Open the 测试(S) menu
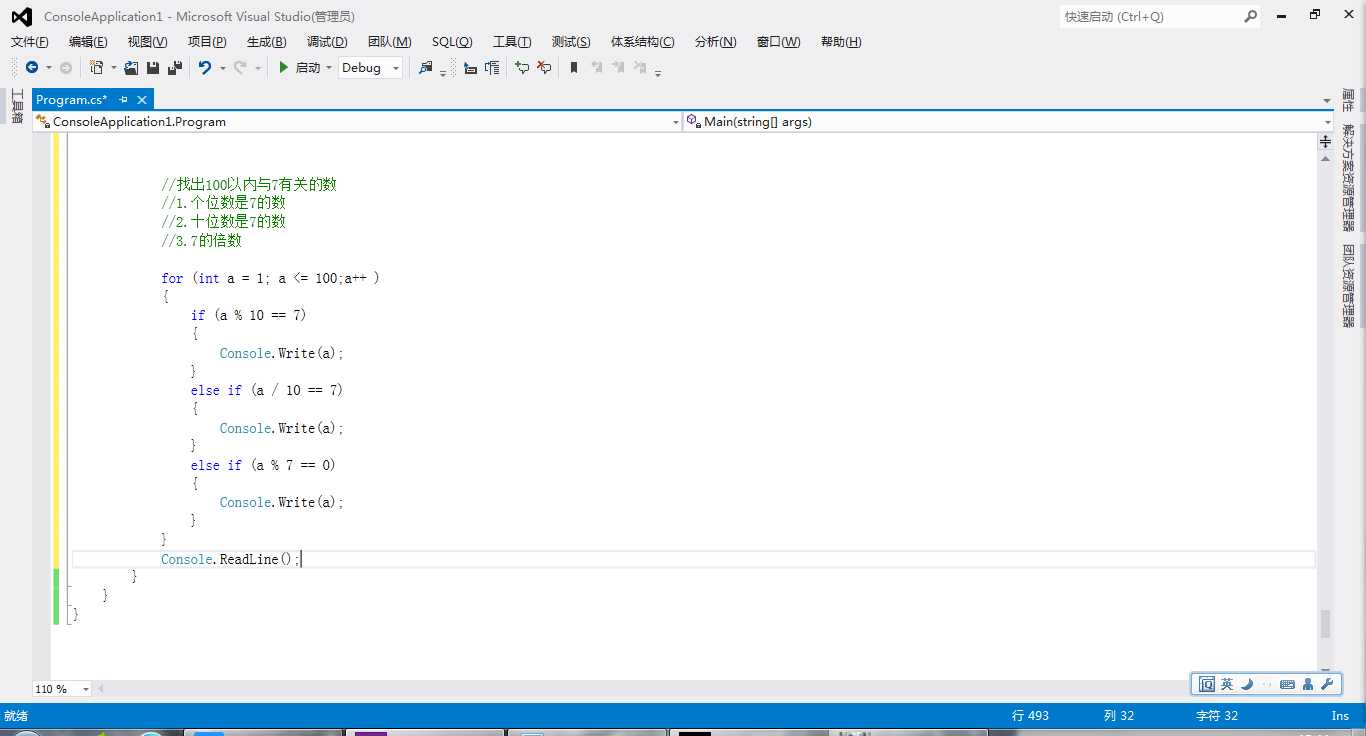Viewport: 1366px width, 736px height. tap(571, 41)
